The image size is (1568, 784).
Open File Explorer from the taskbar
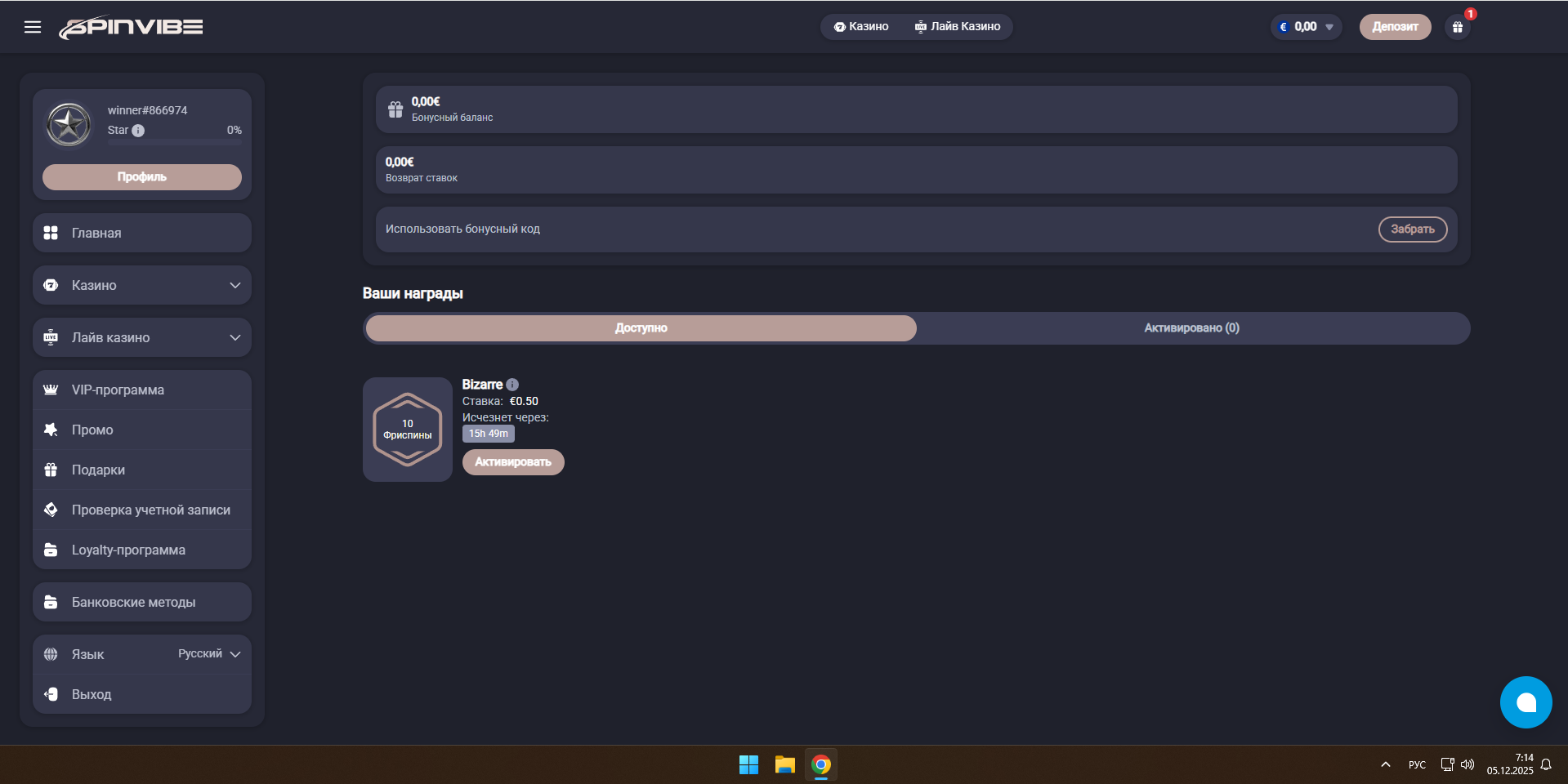[x=784, y=764]
